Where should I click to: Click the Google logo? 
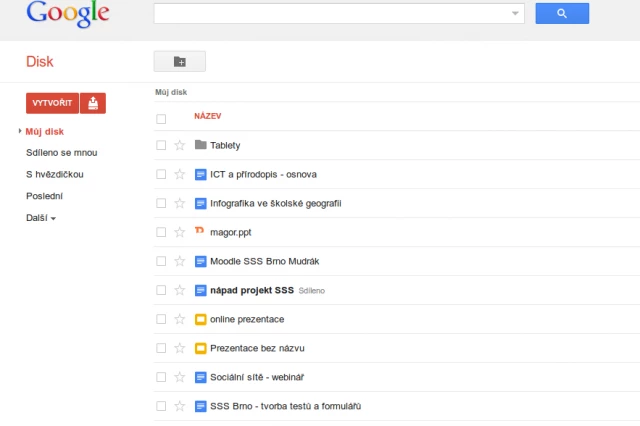[68, 14]
